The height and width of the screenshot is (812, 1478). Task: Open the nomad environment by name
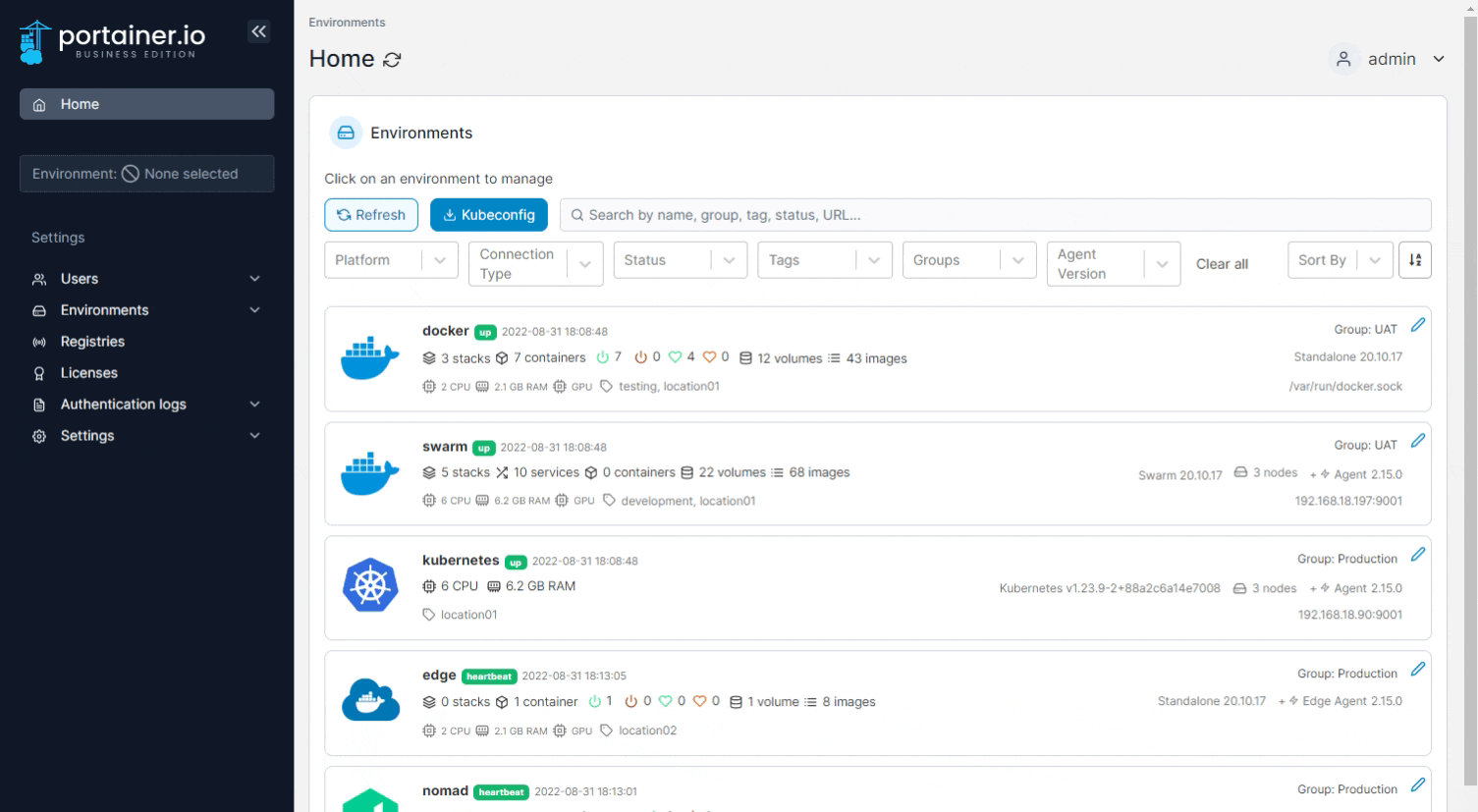coord(445,790)
